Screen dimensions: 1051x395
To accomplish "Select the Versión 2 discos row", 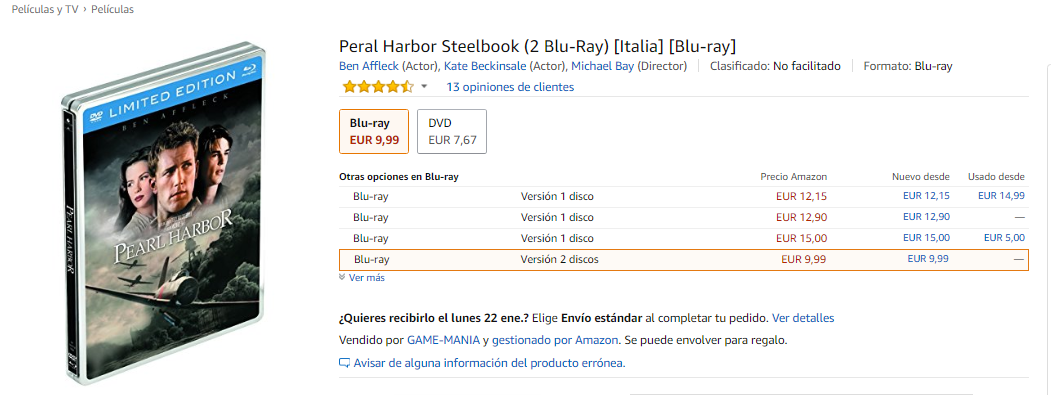I will pos(684,260).
